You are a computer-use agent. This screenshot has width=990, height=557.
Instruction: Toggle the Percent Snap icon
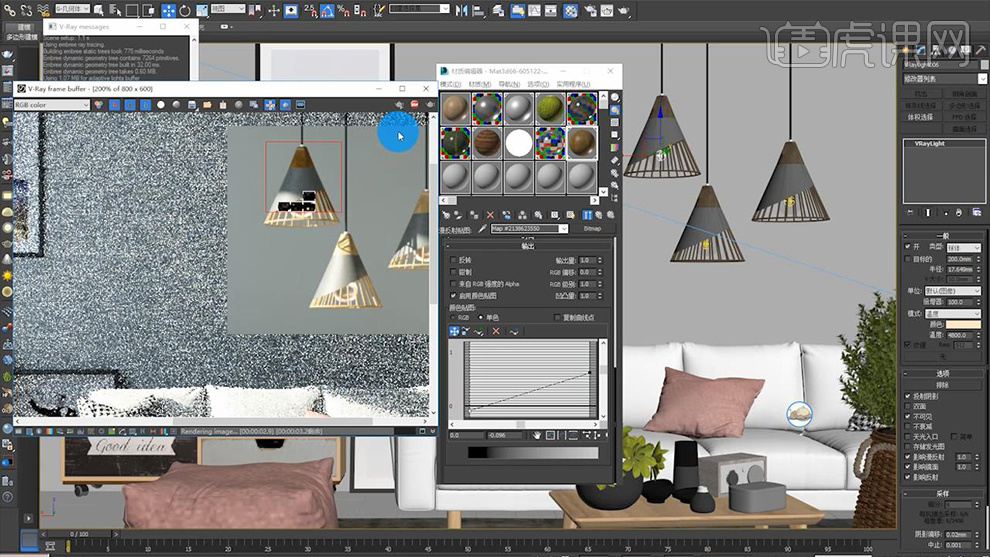tap(343, 10)
